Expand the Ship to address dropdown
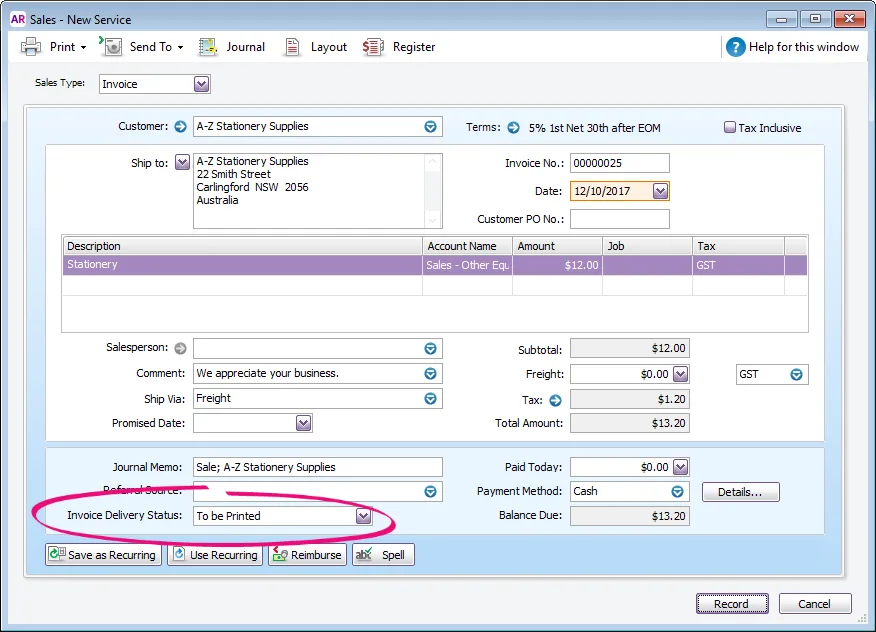Image resolution: width=876 pixels, height=632 pixels. point(182,163)
